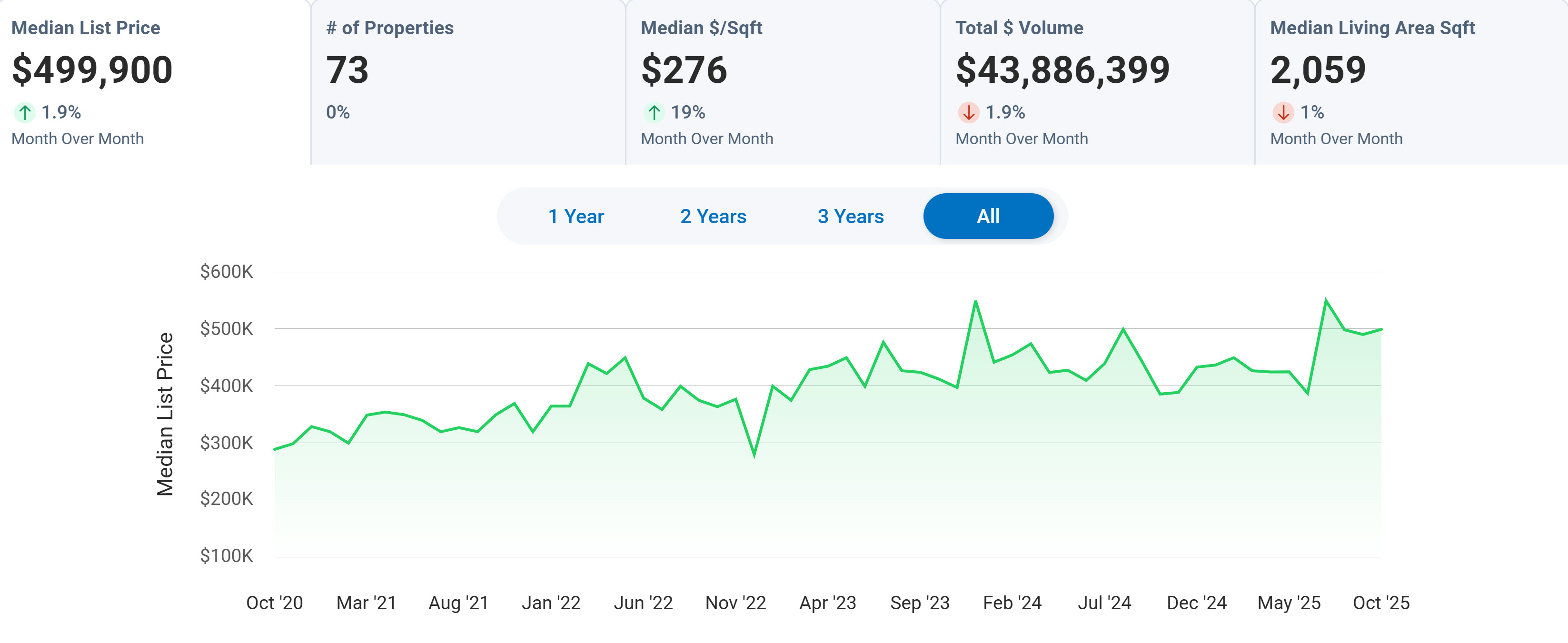Click green up arrow beside 19%
Viewport: 1568px width, 643px height.
(654, 112)
